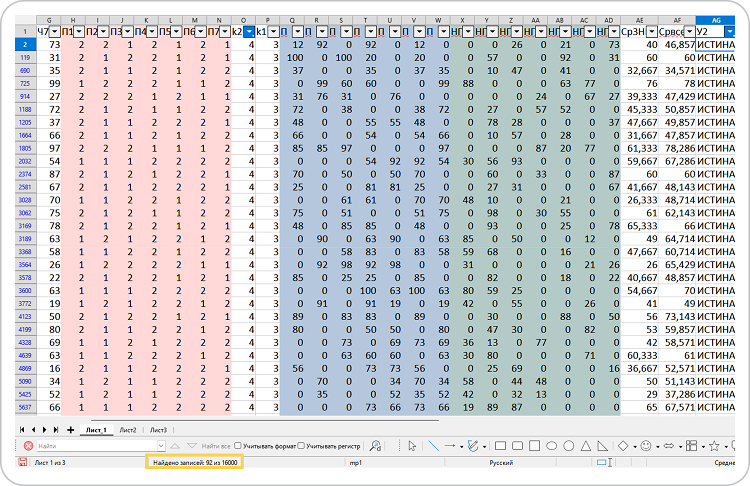Click 'Русский' language in status bar
This screenshot has height=486, width=750.
tap(501, 463)
